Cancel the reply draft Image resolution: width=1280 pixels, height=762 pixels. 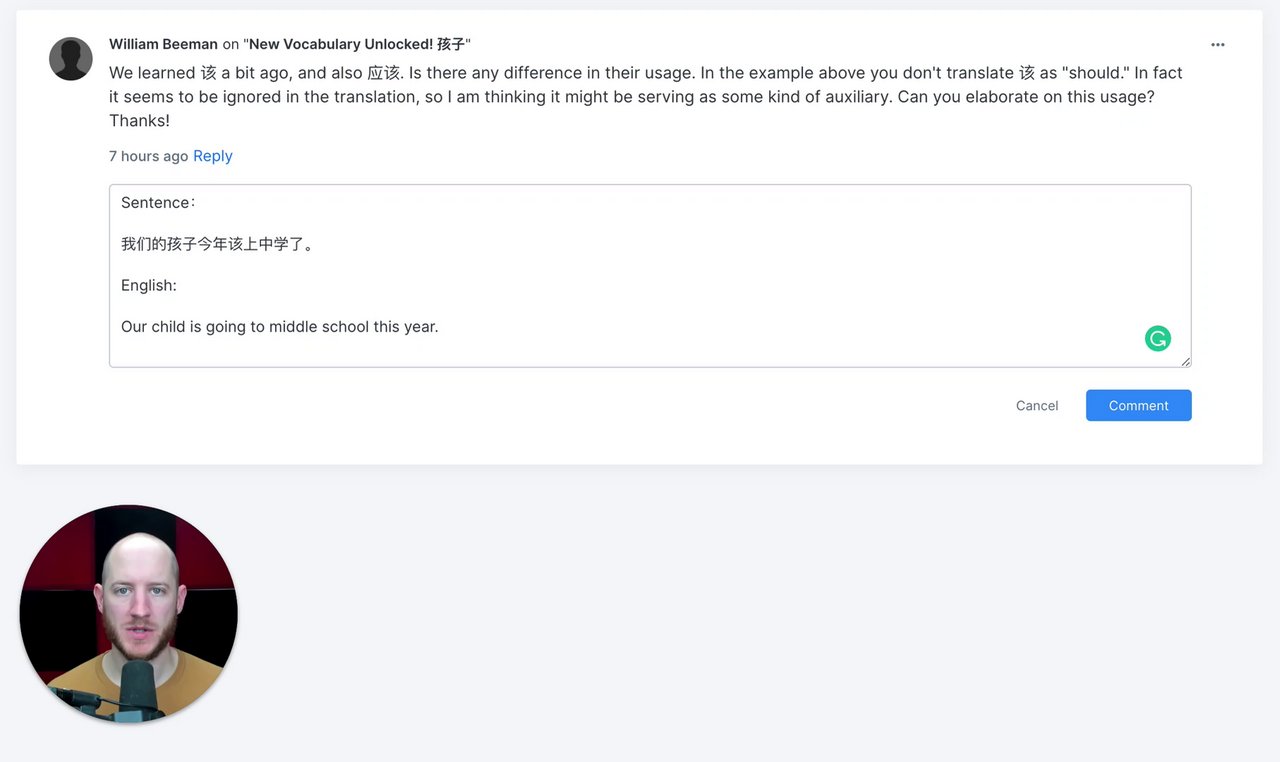pos(1037,405)
